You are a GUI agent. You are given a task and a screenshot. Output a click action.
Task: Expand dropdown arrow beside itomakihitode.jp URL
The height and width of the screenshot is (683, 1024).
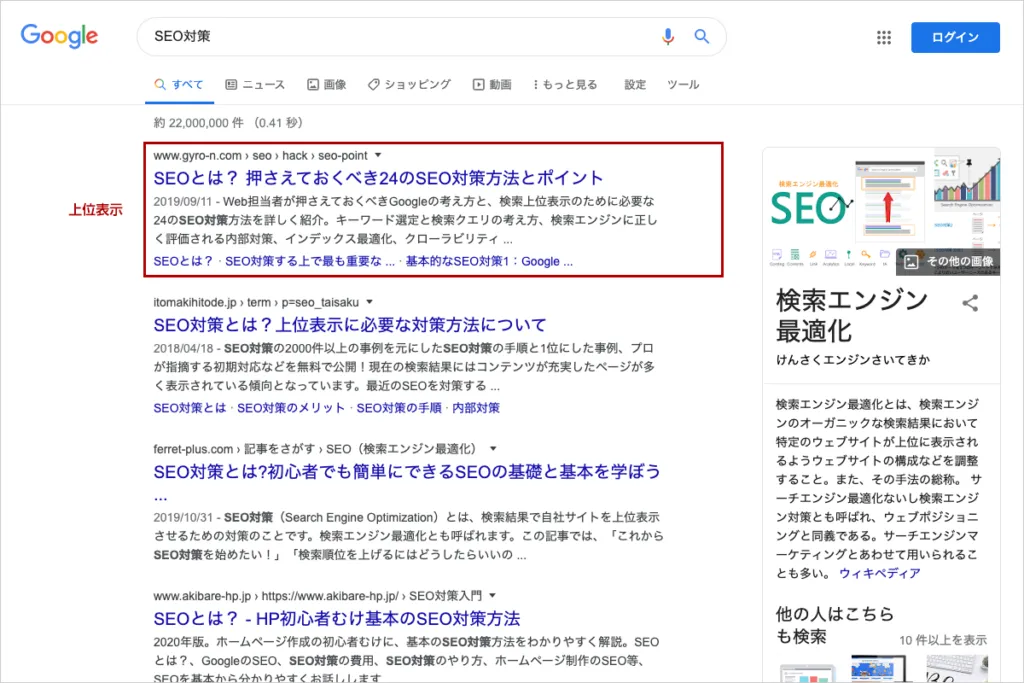[370, 302]
